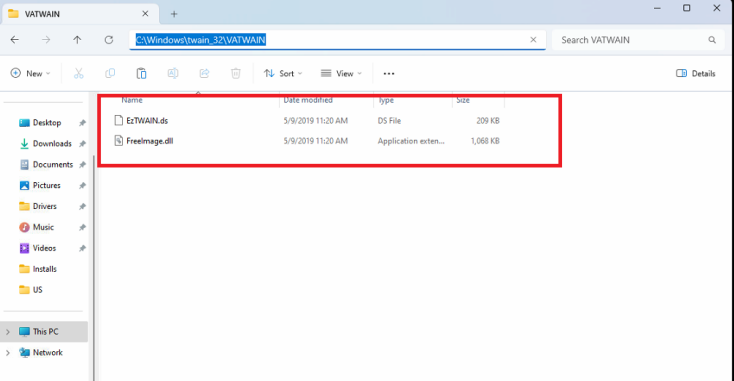This screenshot has height=381, width=734.
Task: Unpin Downloads using its pin icon
Action: pos(82,144)
